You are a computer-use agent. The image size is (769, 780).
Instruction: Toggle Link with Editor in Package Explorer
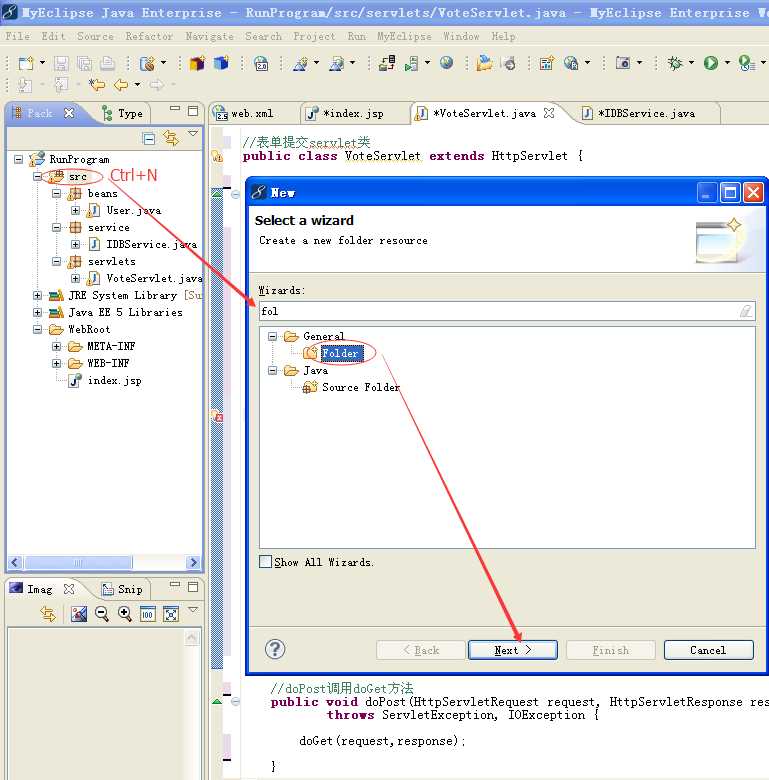point(171,138)
